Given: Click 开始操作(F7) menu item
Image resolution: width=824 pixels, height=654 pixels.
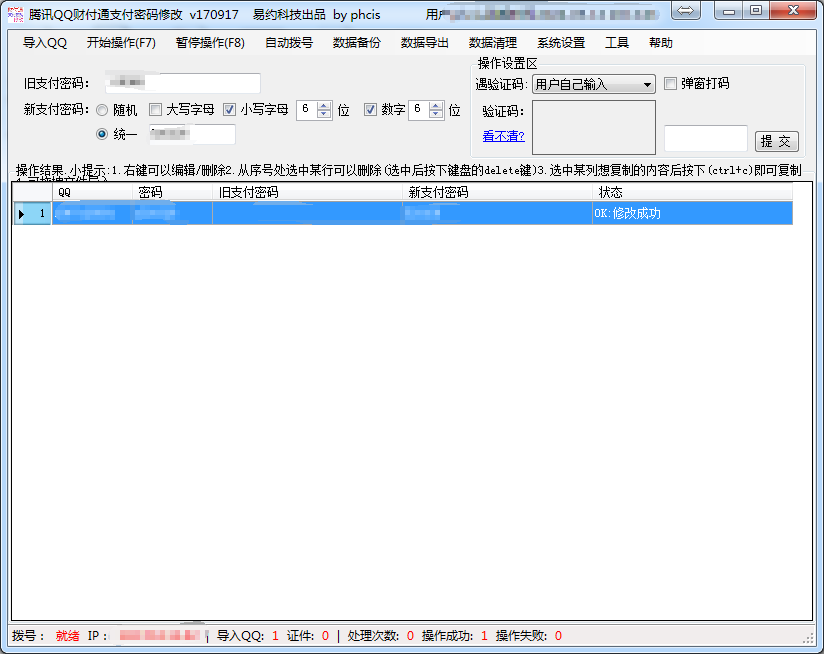Looking at the screenshot, I should point(121,43).
